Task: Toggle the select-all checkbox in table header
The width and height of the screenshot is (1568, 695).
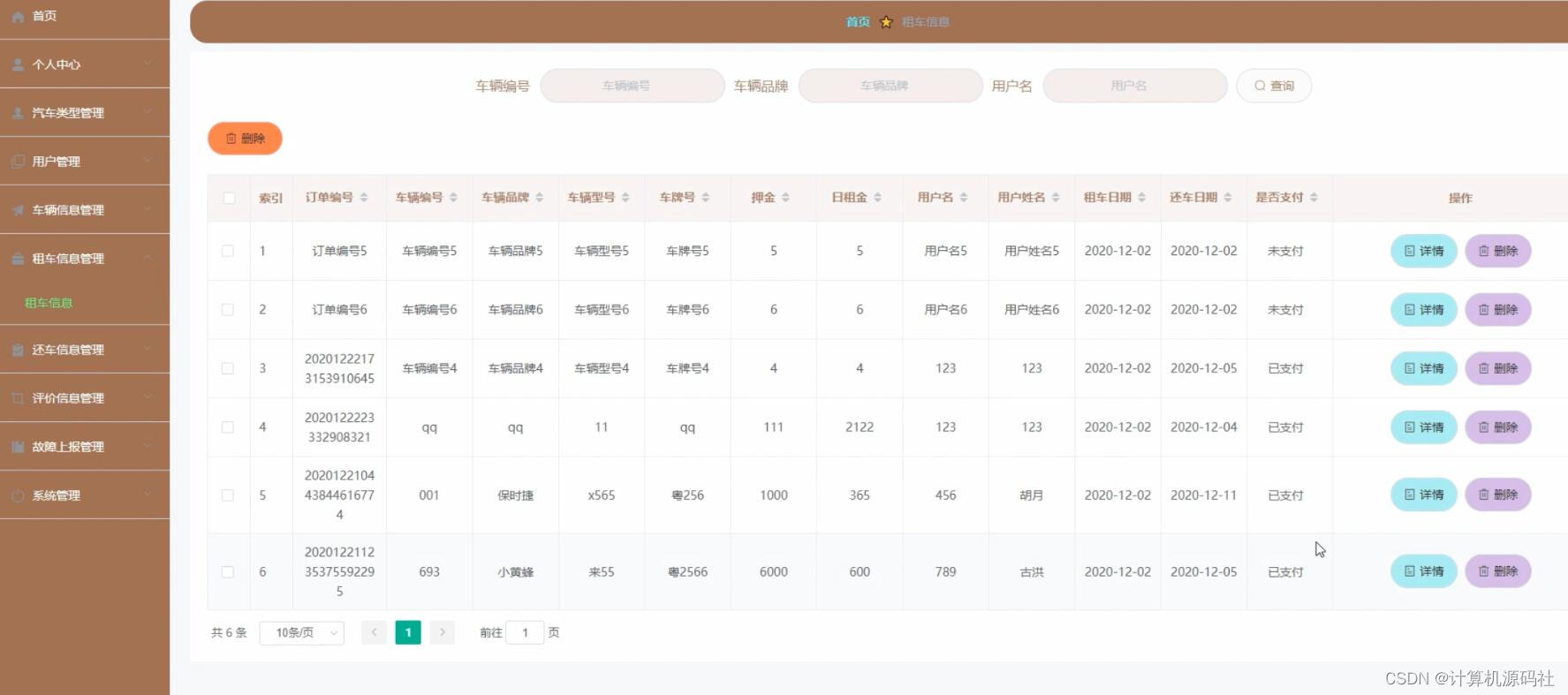Action: click(229, 198)
